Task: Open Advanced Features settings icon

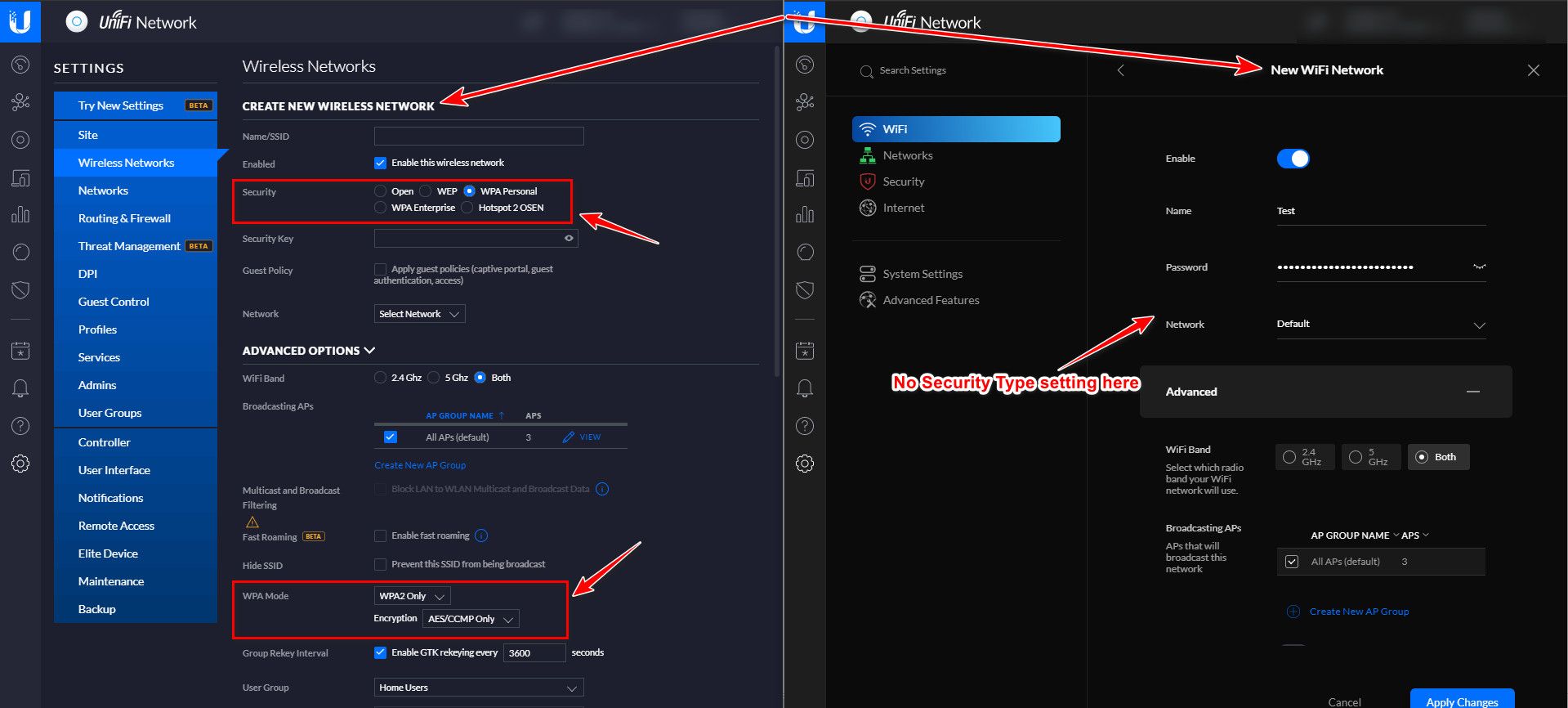Action: click(868, 300)
